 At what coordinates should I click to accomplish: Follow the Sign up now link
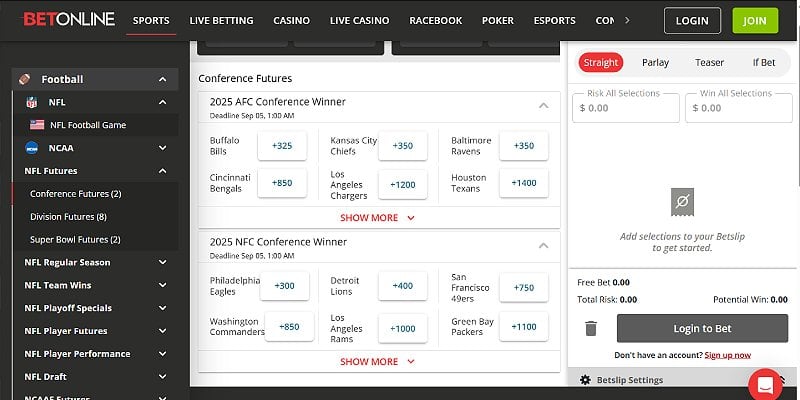click(727, 355)
